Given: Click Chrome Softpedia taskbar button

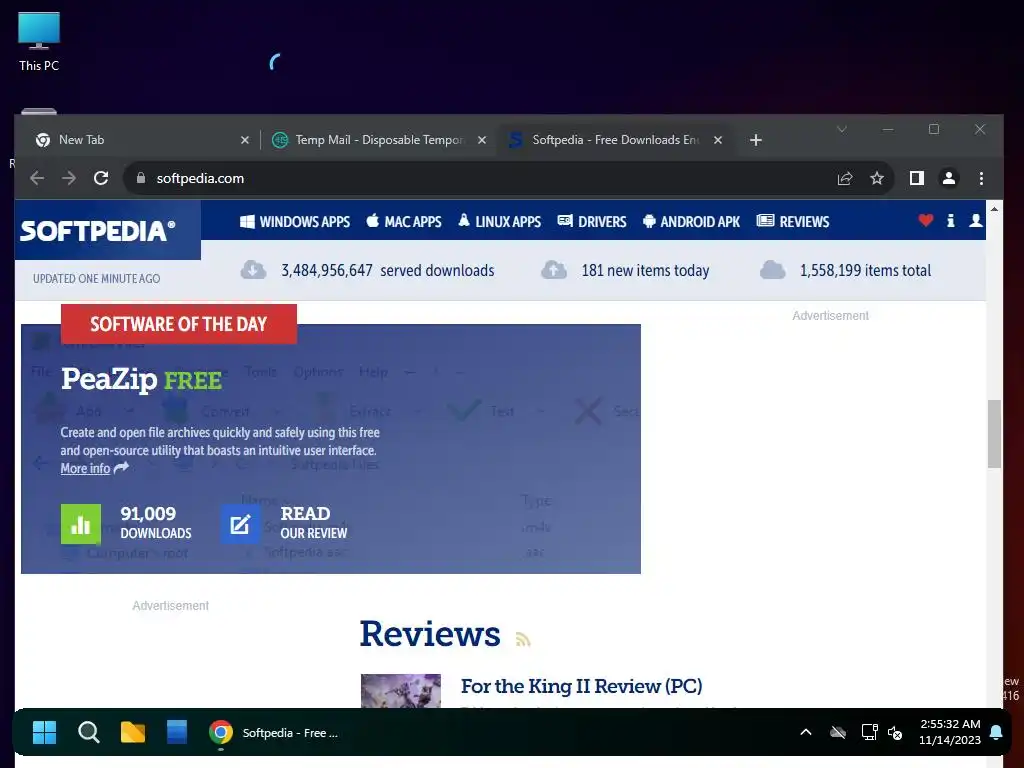Looking at the screenshot, I should (x=274, y=733).
